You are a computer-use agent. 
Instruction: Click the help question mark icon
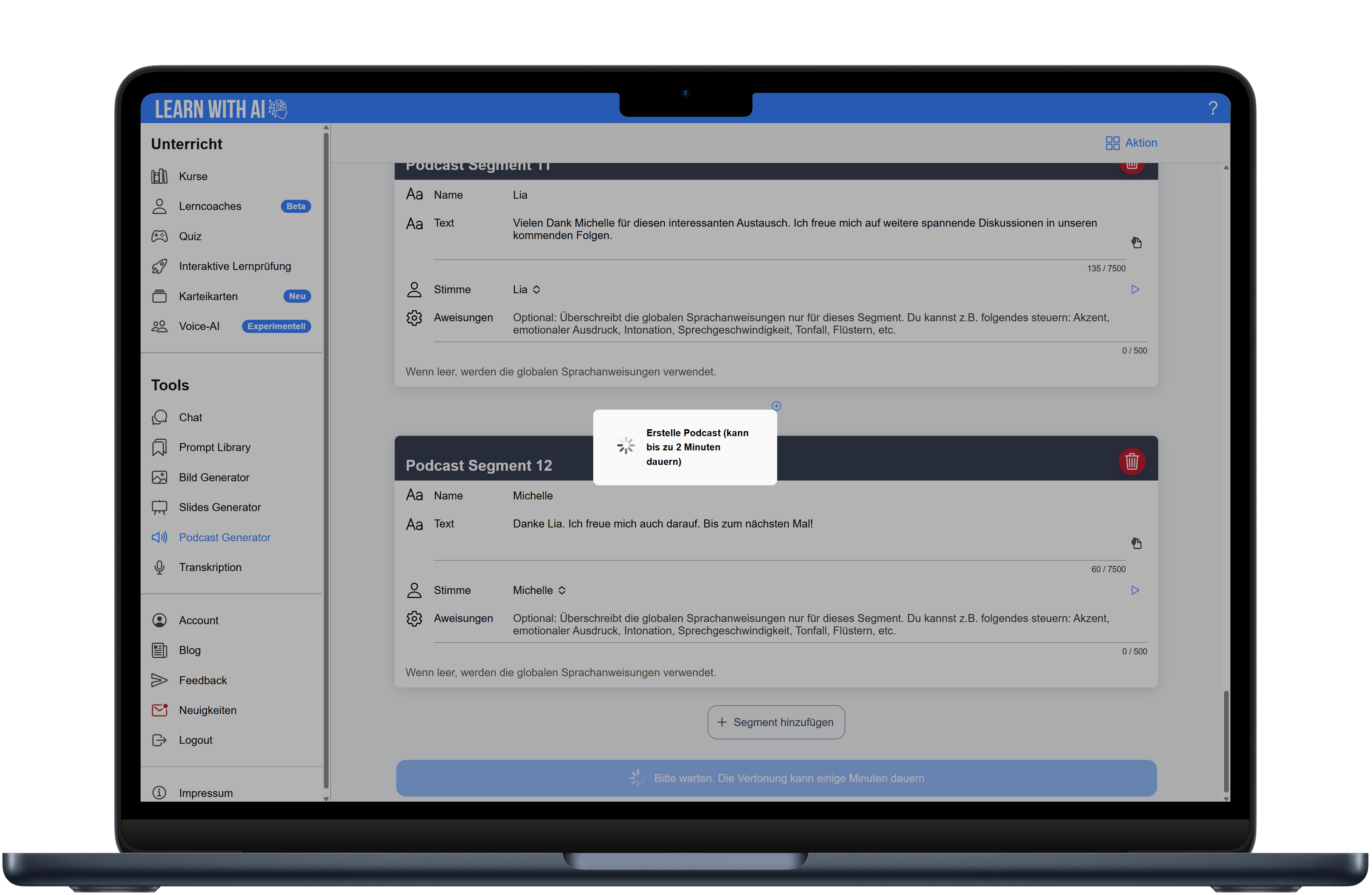[x=1212, y=108]
